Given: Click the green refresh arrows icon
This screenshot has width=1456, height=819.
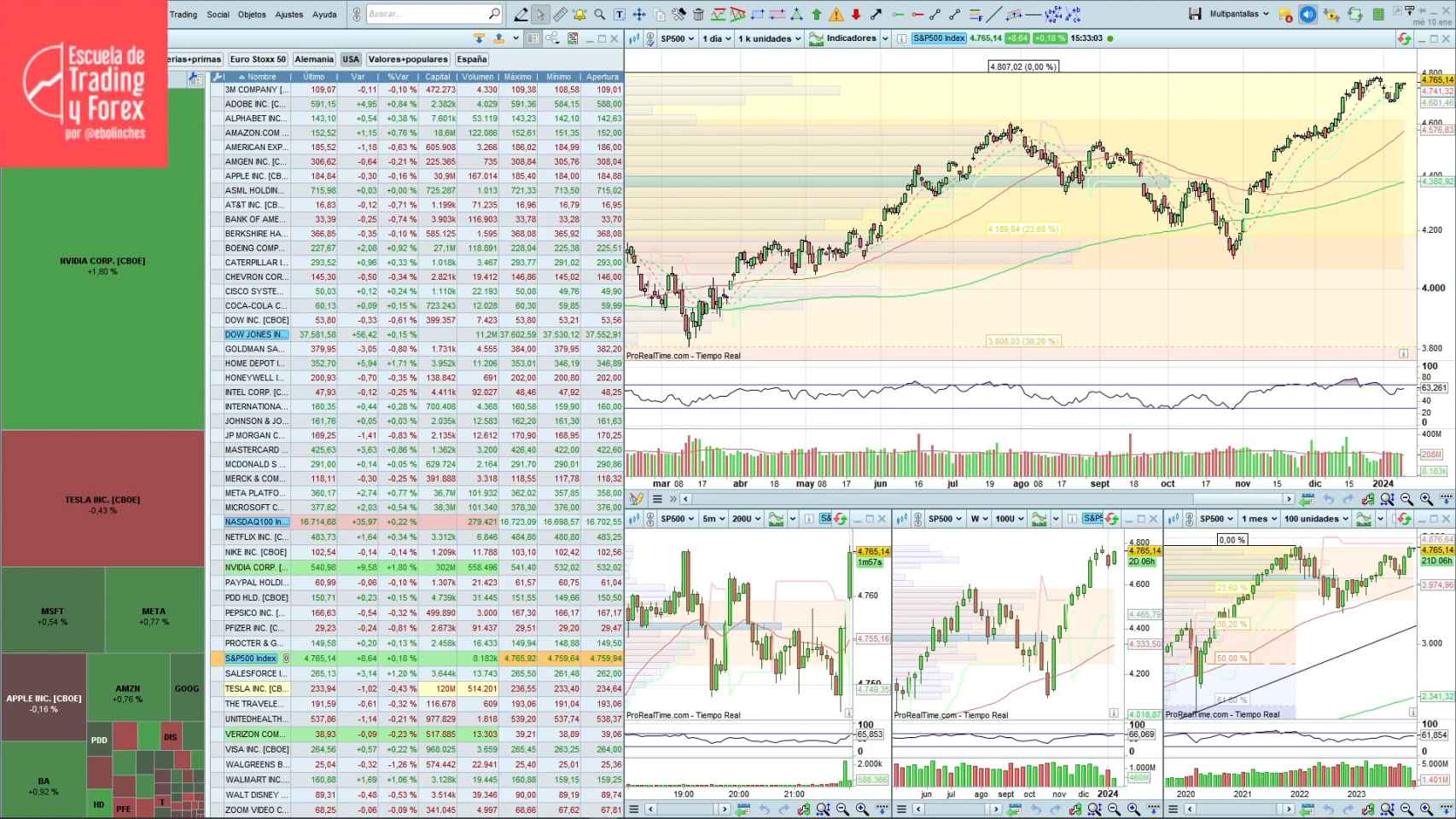Looking at the screenshot, I should tap(1354, 14).
